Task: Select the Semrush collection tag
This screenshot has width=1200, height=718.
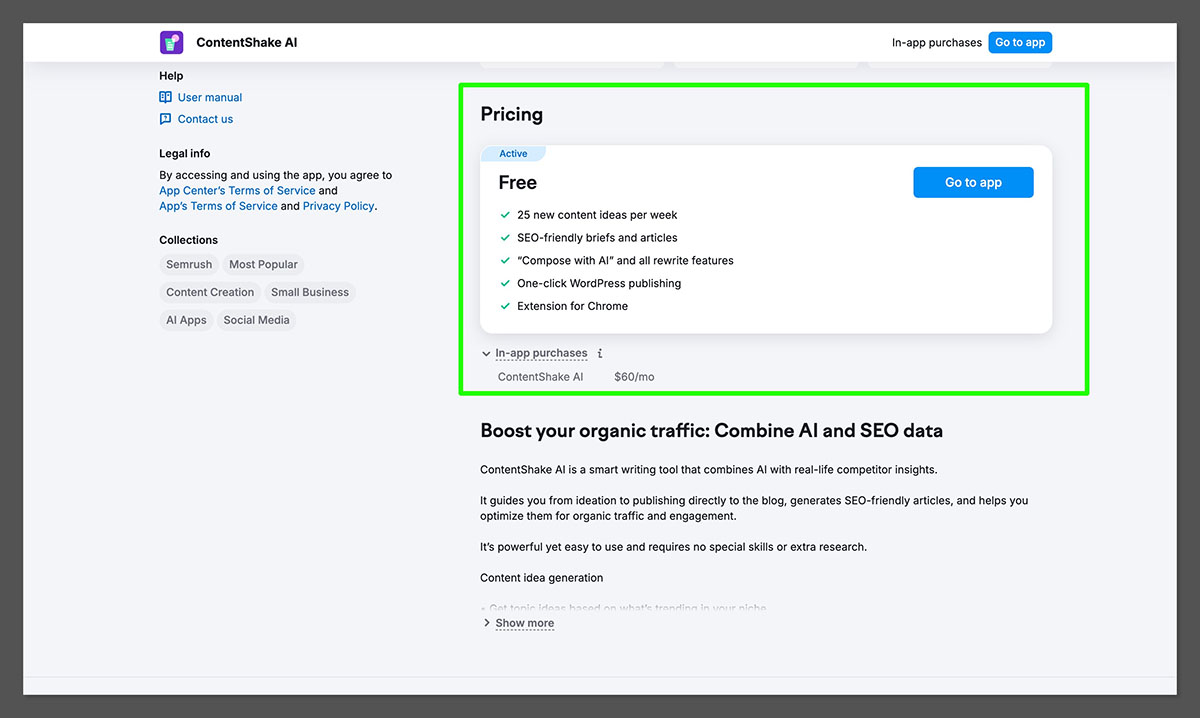Action: point(189,265)
